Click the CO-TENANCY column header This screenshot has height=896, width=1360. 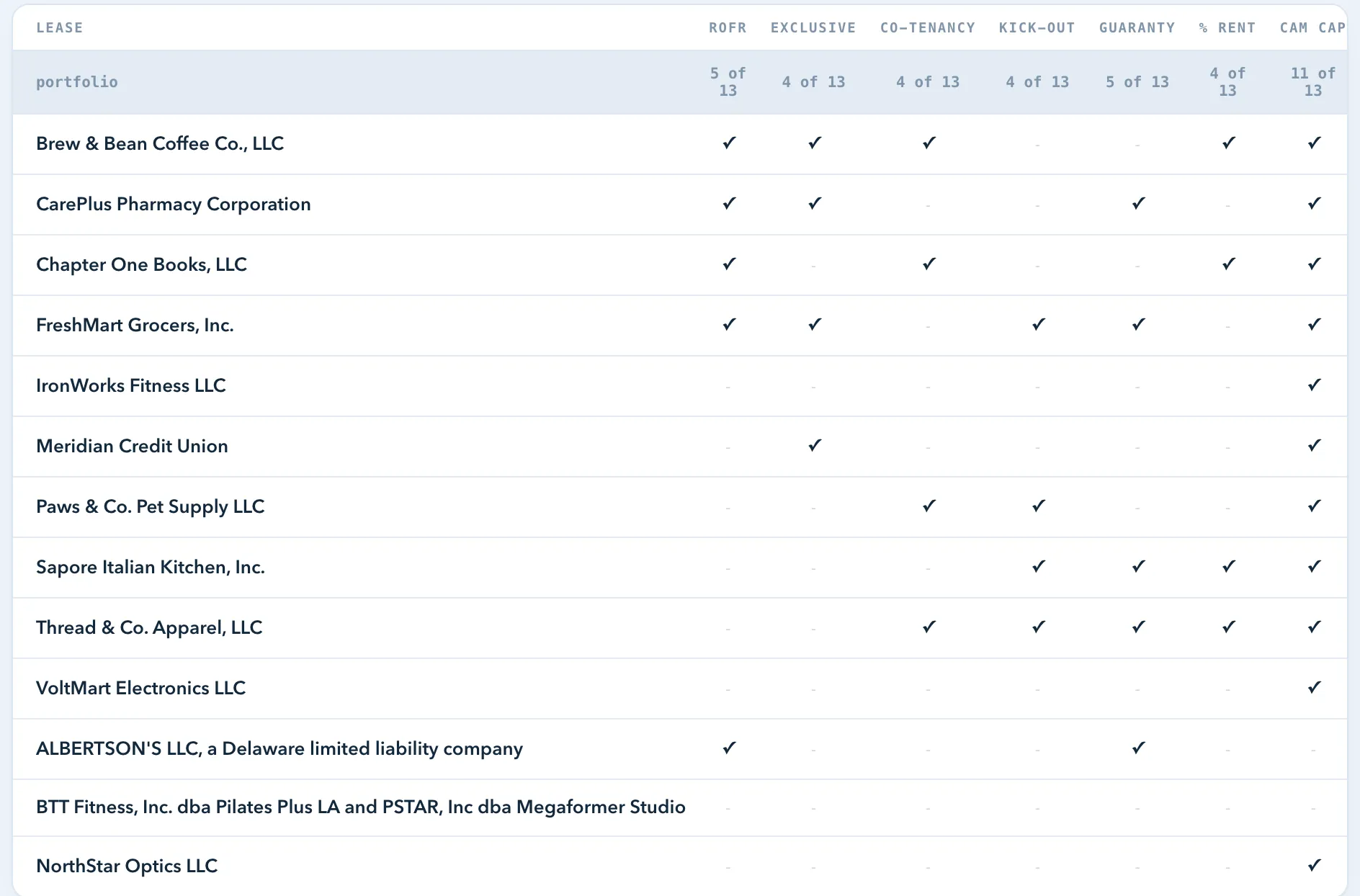(928, 27)
